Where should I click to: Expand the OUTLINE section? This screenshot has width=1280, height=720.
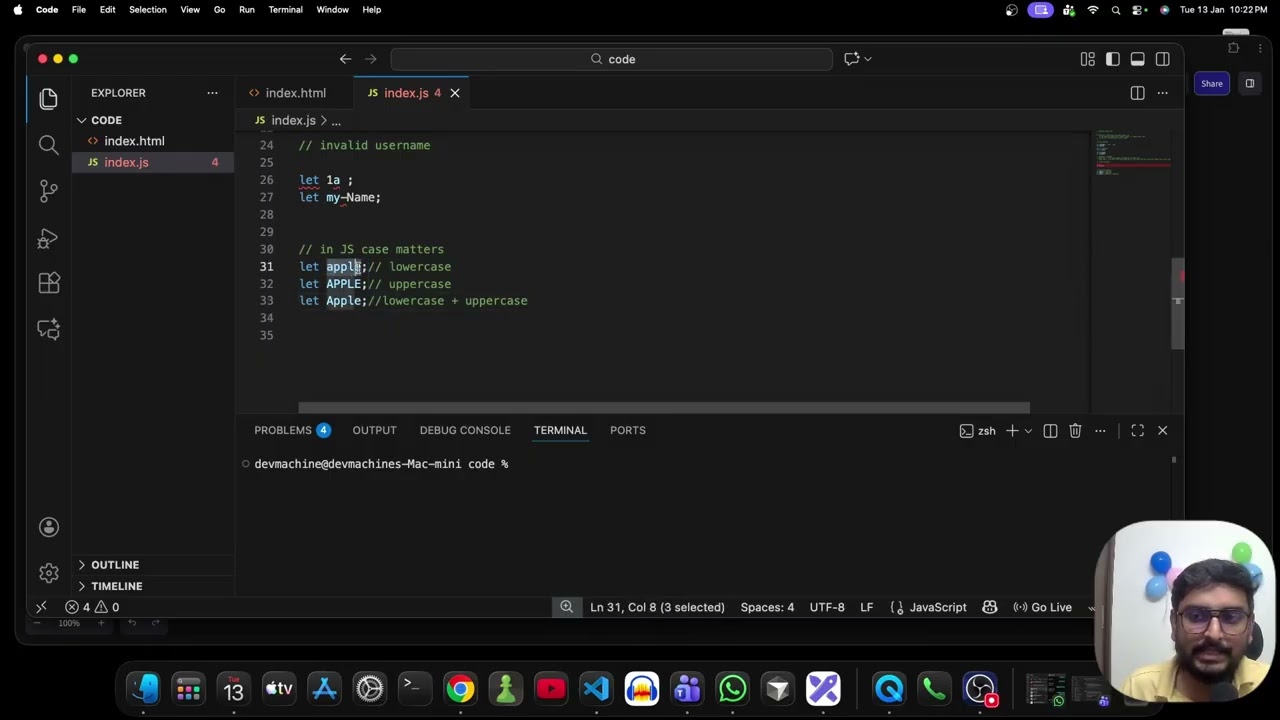(115, 565)
